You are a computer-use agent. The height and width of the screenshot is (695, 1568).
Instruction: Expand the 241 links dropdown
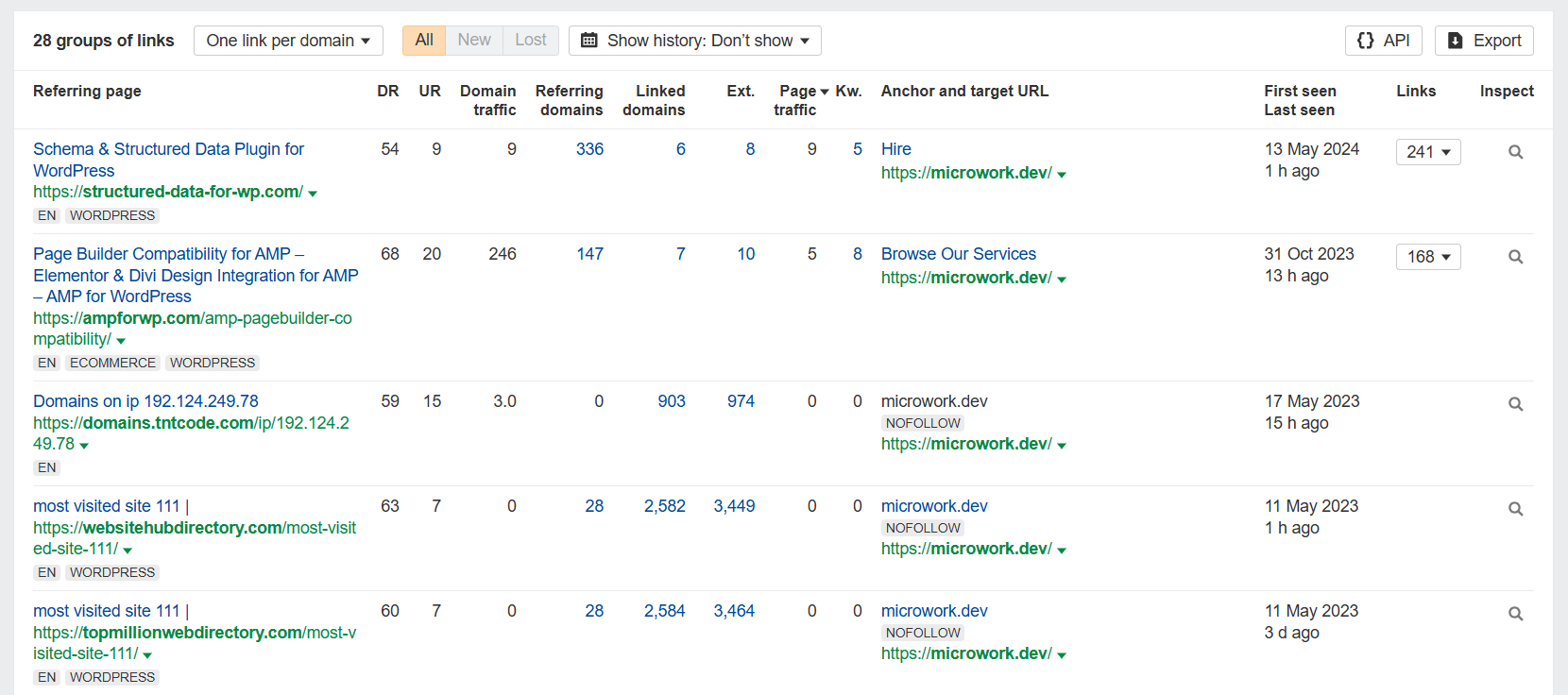pyautogui.click(x=1427, y=152)
